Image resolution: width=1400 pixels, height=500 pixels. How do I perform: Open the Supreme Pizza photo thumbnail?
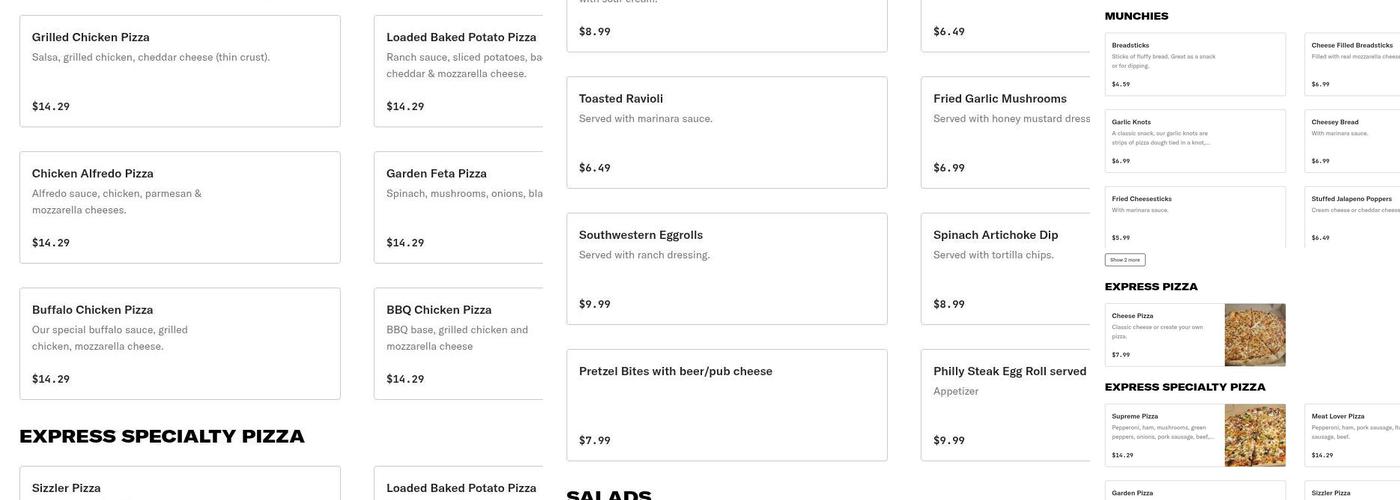click(1255, 435)
